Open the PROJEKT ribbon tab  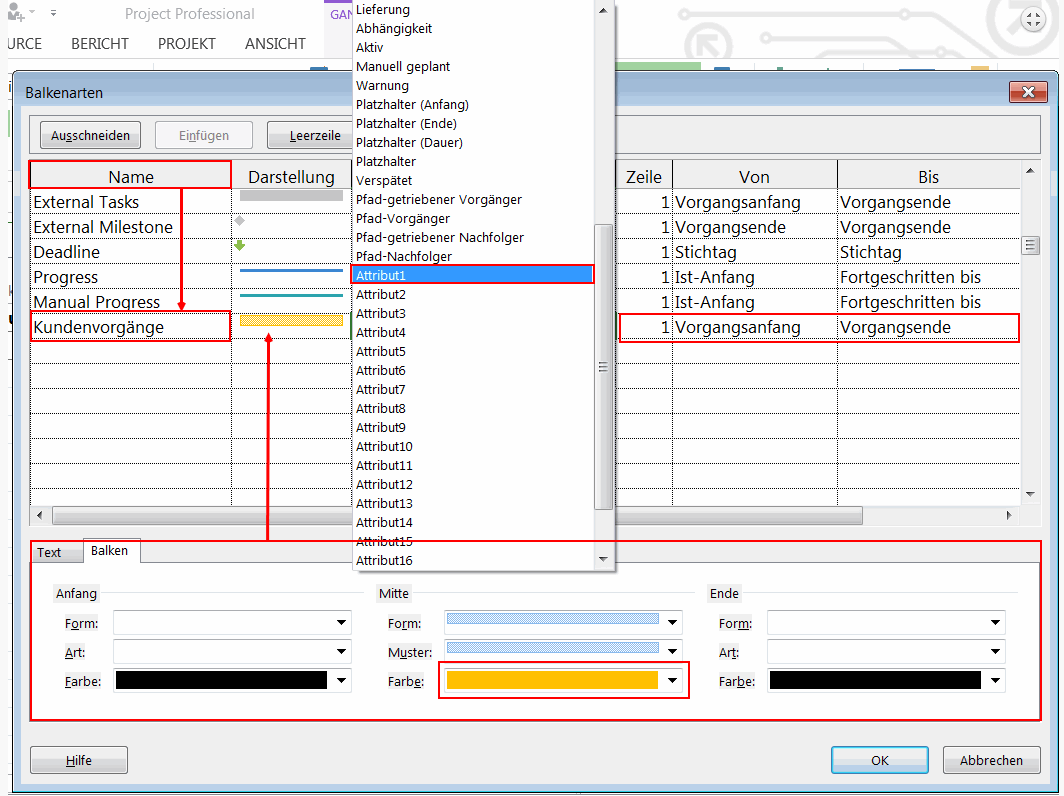pos(186,44)
